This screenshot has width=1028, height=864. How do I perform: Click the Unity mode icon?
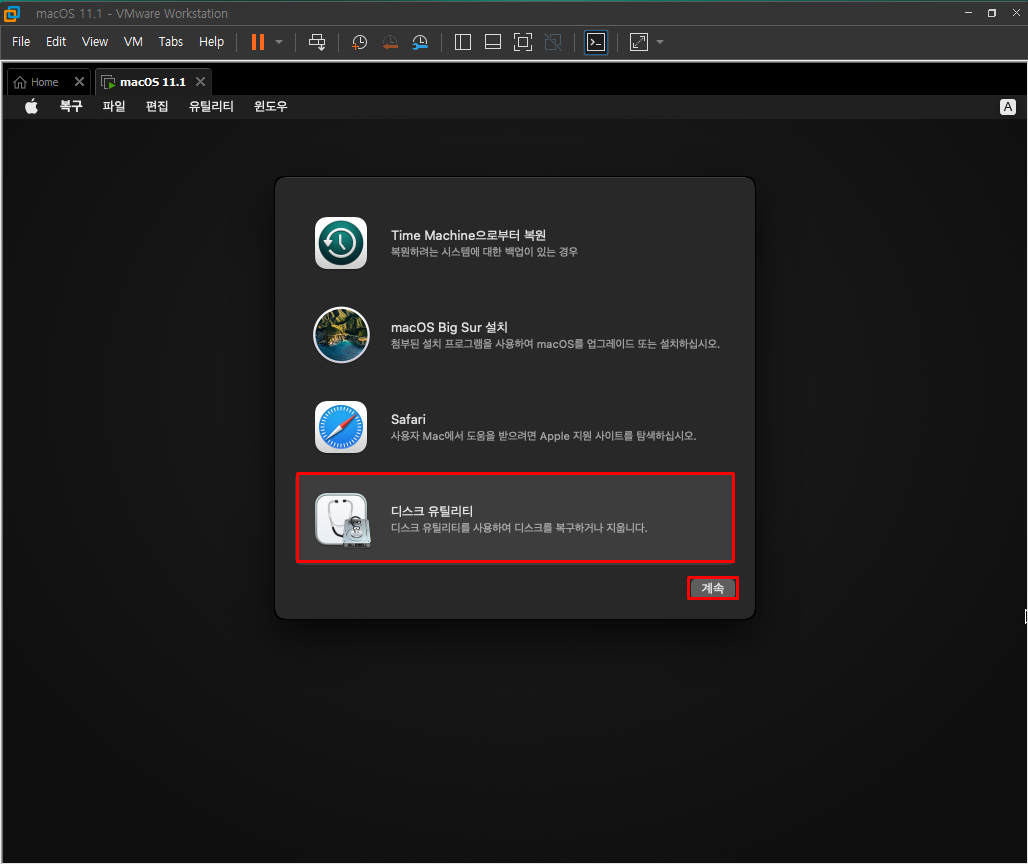[553, 42]
